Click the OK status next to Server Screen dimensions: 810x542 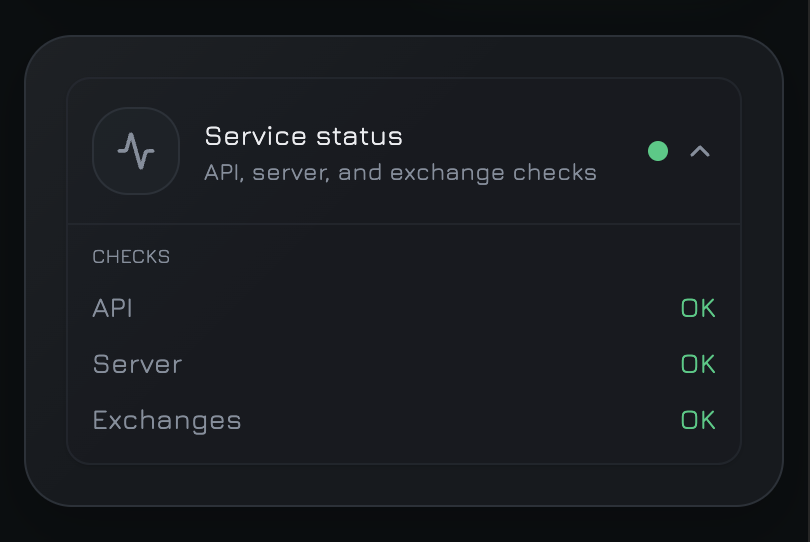point(698,364)
